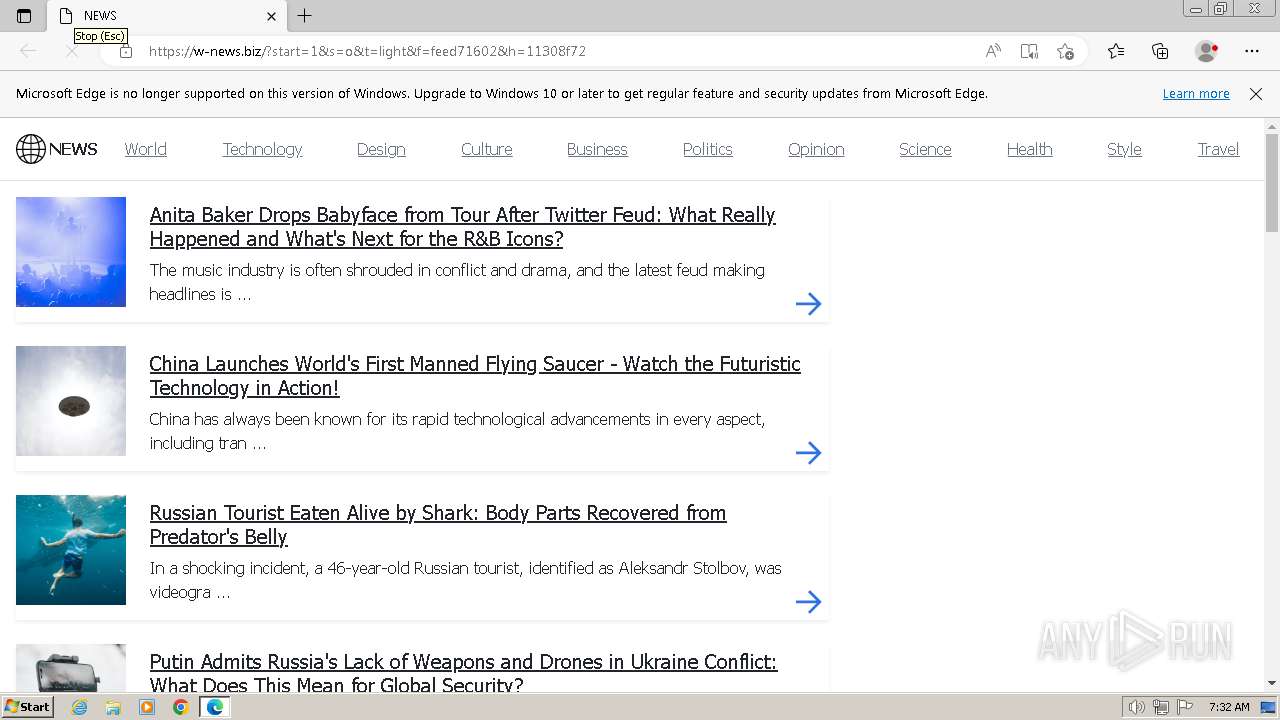Click Learn more link in notification

click(1196, 94)
